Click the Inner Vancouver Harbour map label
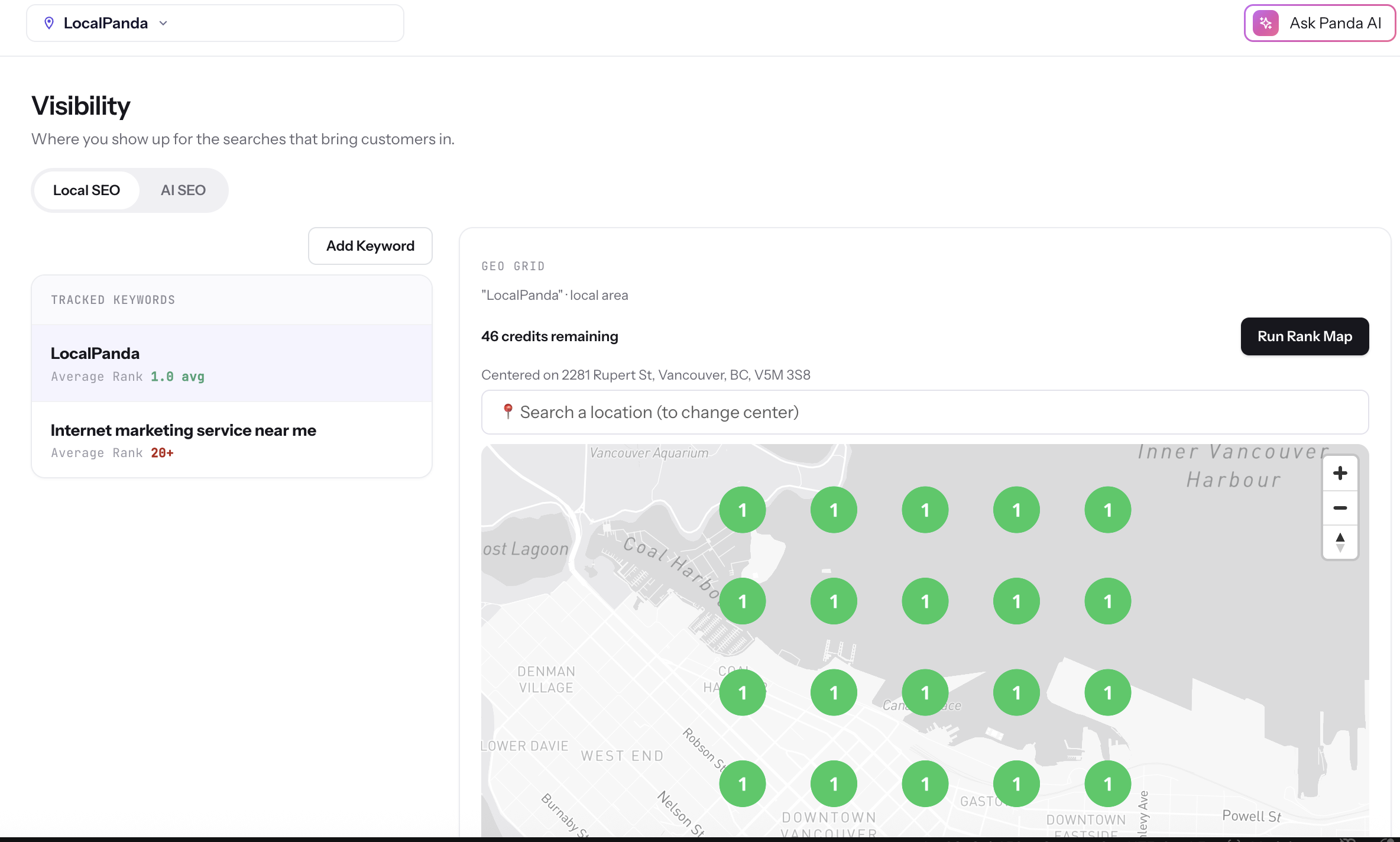Viewport: 1400px width, 842px height. (1234, 466)
